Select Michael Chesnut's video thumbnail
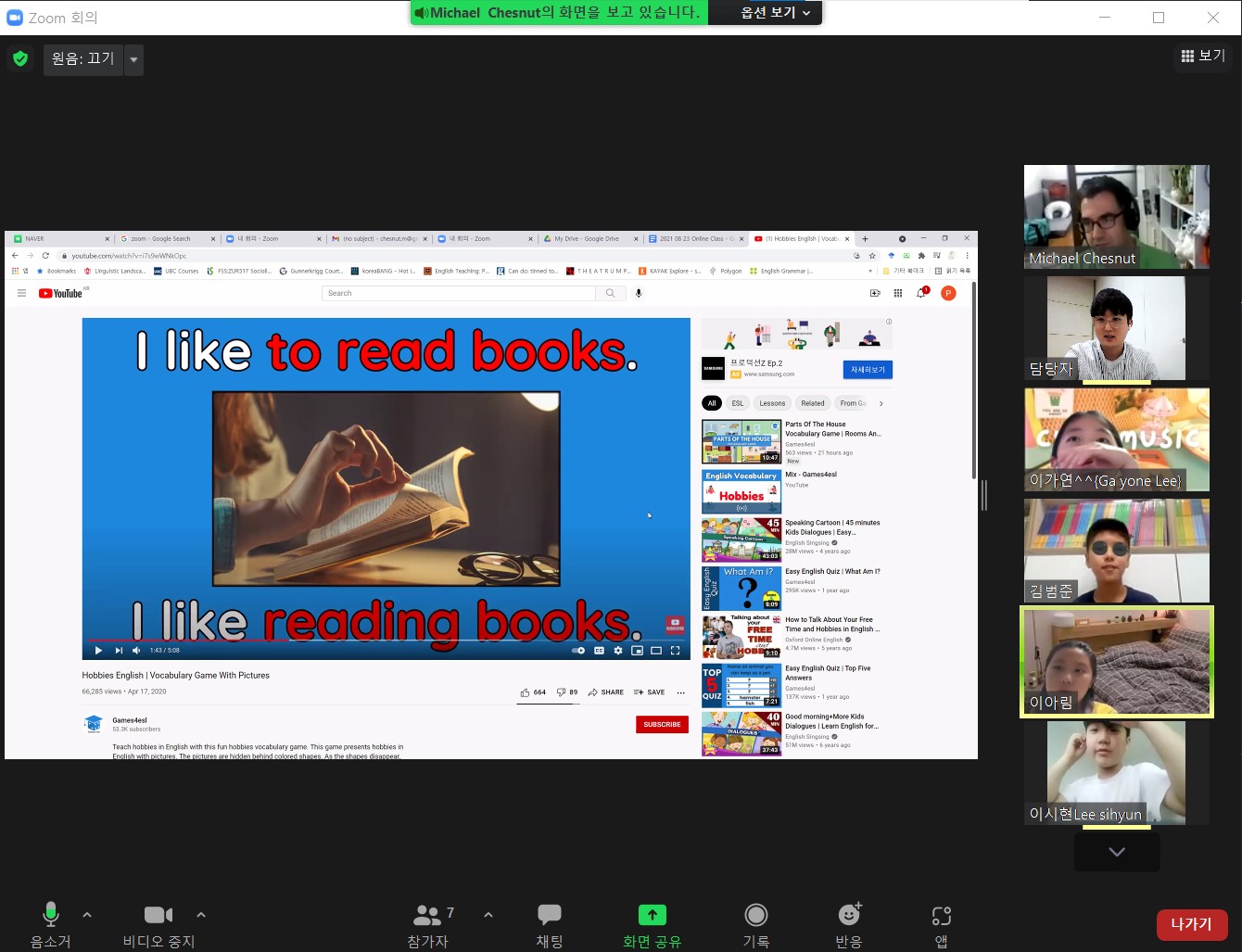 click(1116, 217)
